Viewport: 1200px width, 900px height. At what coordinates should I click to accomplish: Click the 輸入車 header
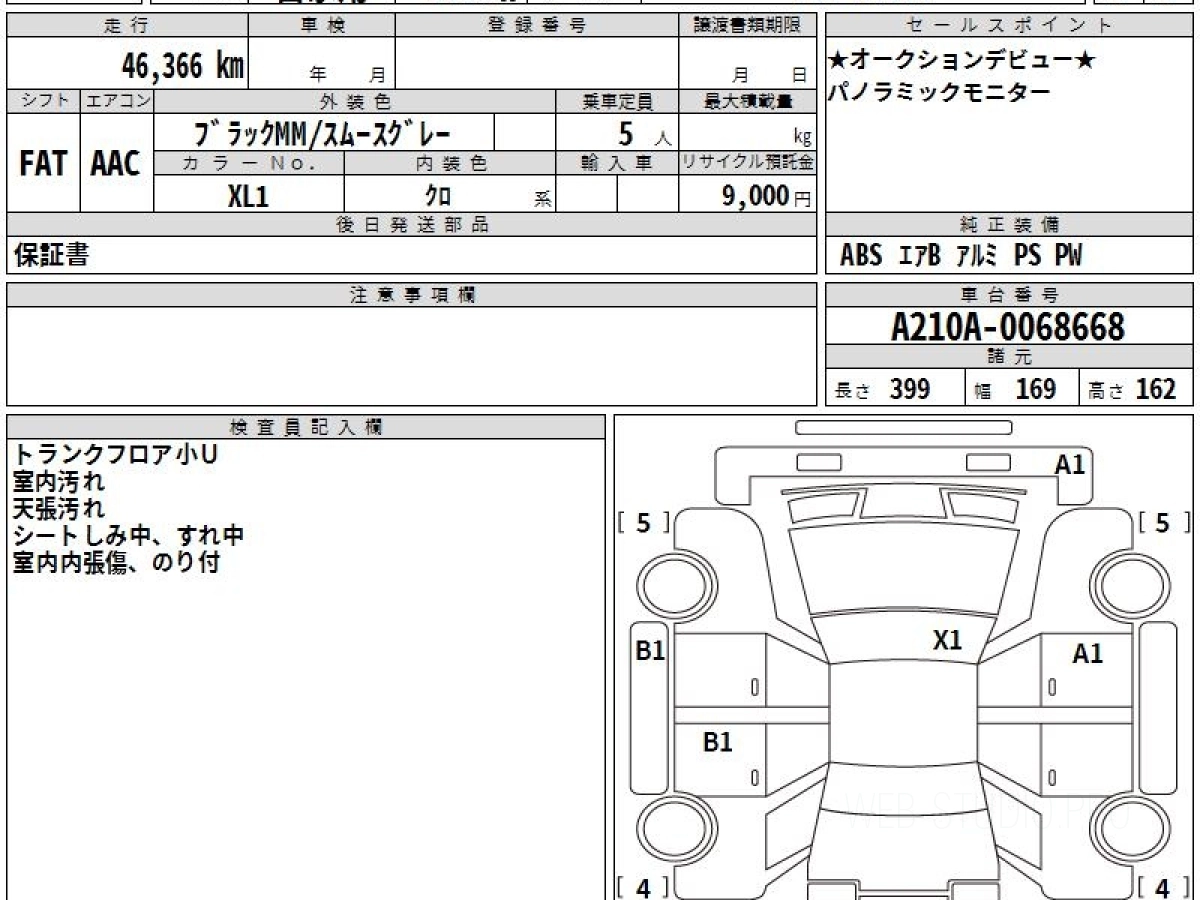point(617,163)
